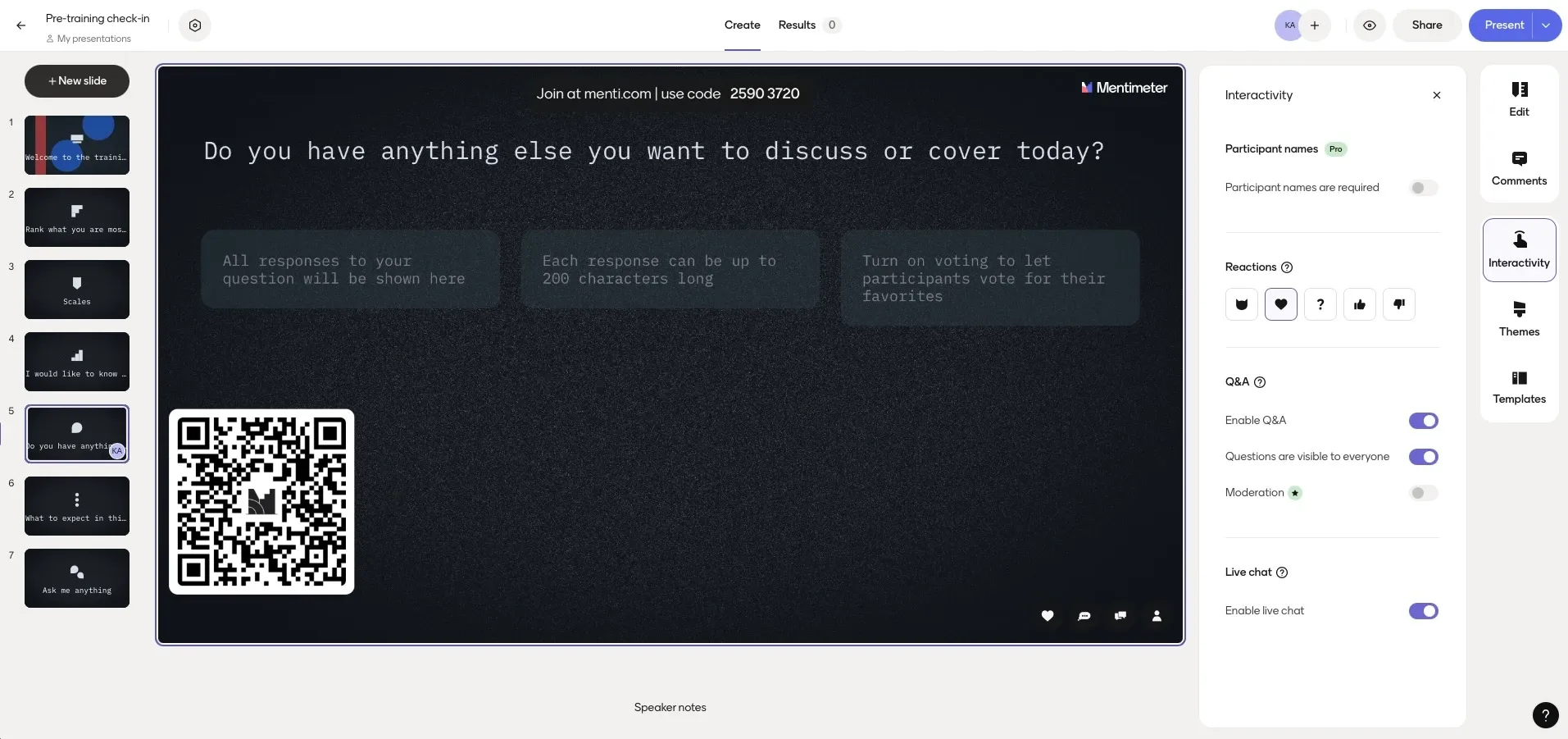Select the question mark reaction
1568x739 pixels.
pyautogui.click(x=1320, y=304)
